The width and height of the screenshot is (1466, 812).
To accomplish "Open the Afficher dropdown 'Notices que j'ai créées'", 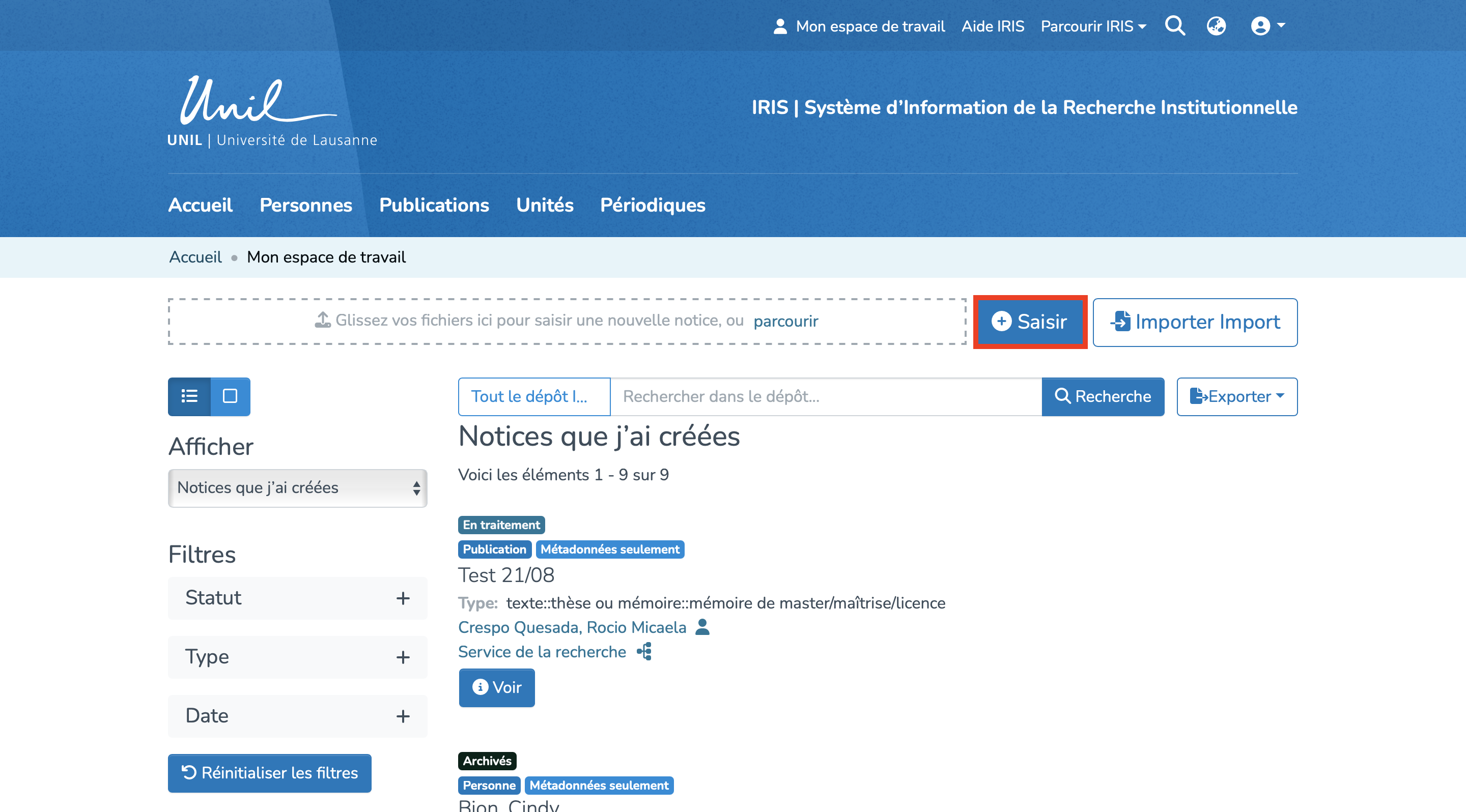I will coord(297,488).
